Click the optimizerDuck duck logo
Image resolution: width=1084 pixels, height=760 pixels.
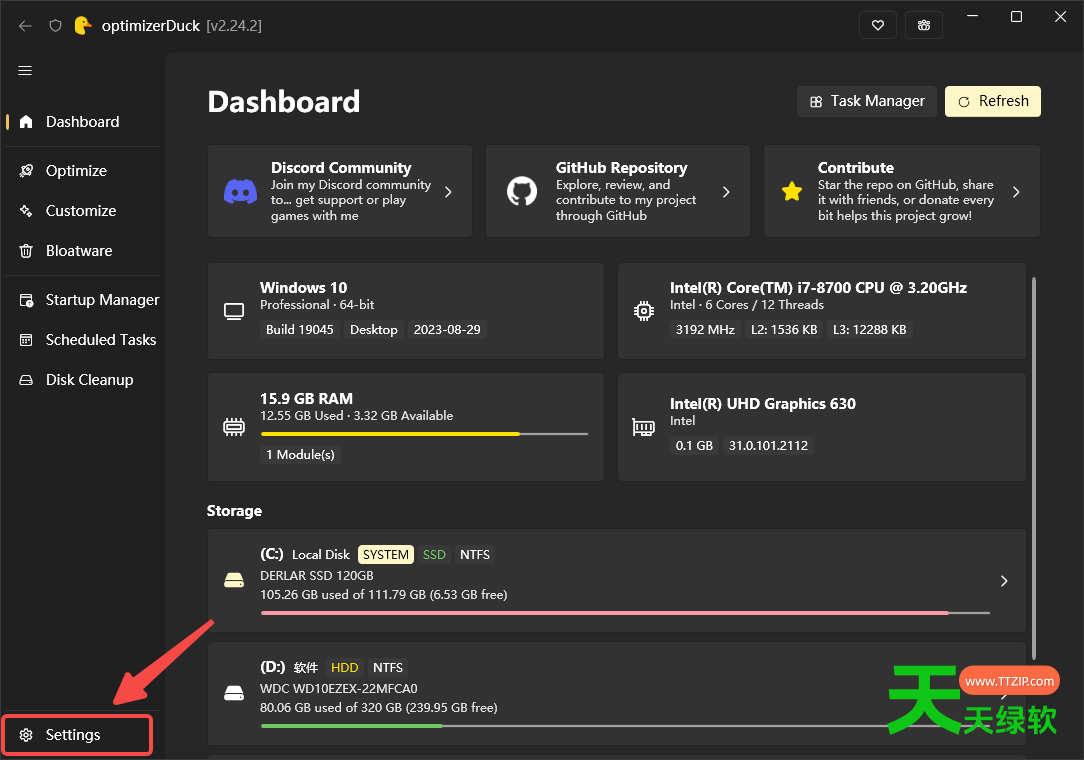tap(83, 26)
